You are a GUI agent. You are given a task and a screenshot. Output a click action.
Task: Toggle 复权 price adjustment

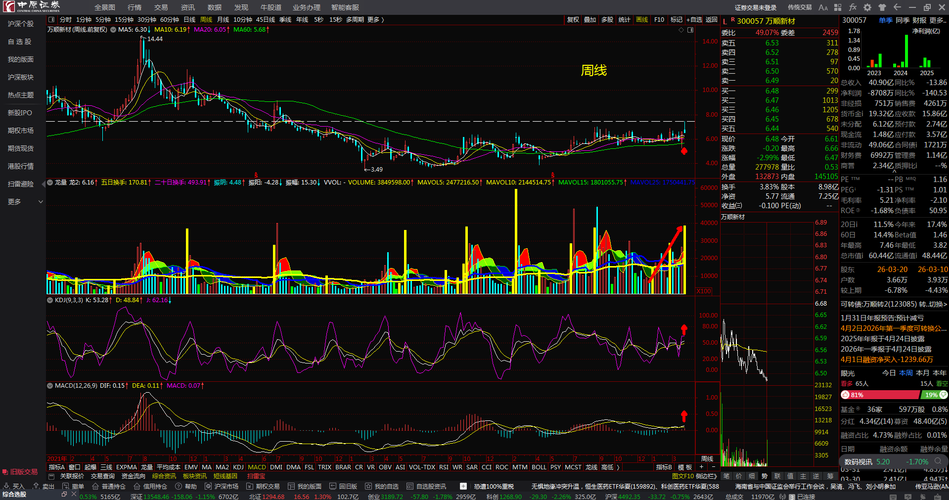(573, 19)
